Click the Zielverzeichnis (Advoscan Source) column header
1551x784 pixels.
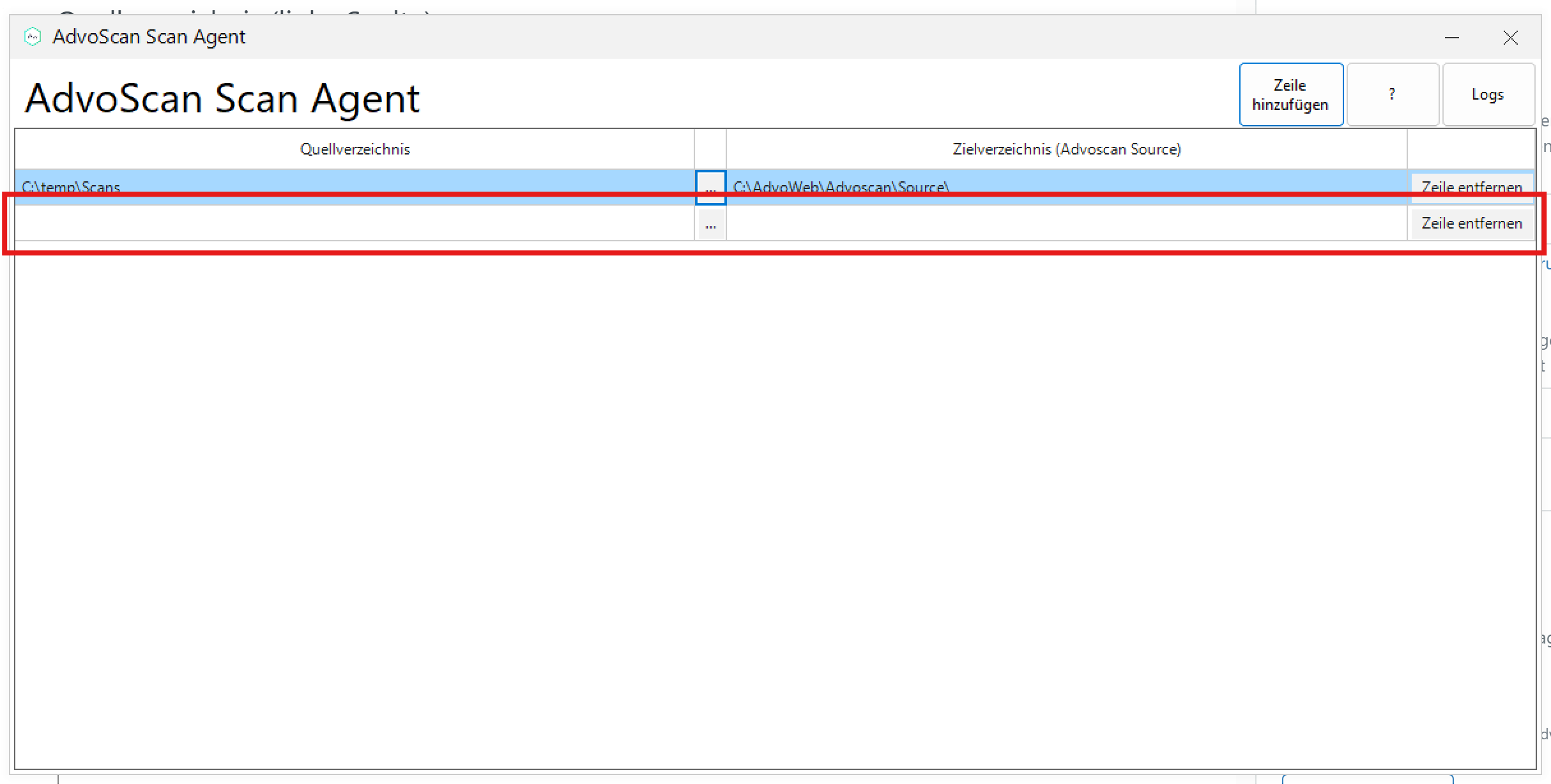[1066, 149]
